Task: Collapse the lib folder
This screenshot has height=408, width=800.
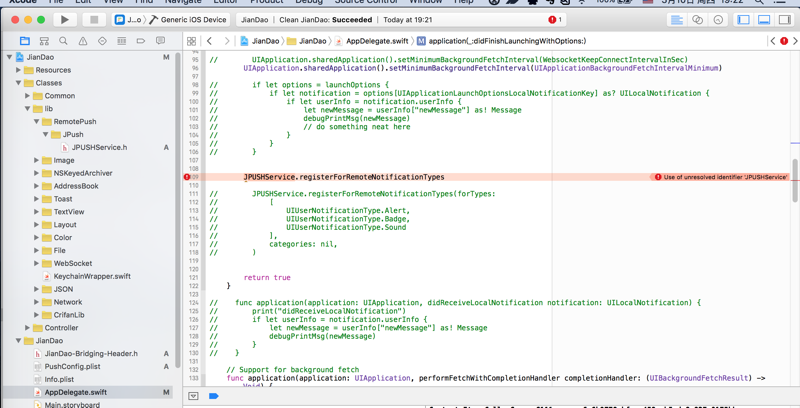Action: (28, 109)
